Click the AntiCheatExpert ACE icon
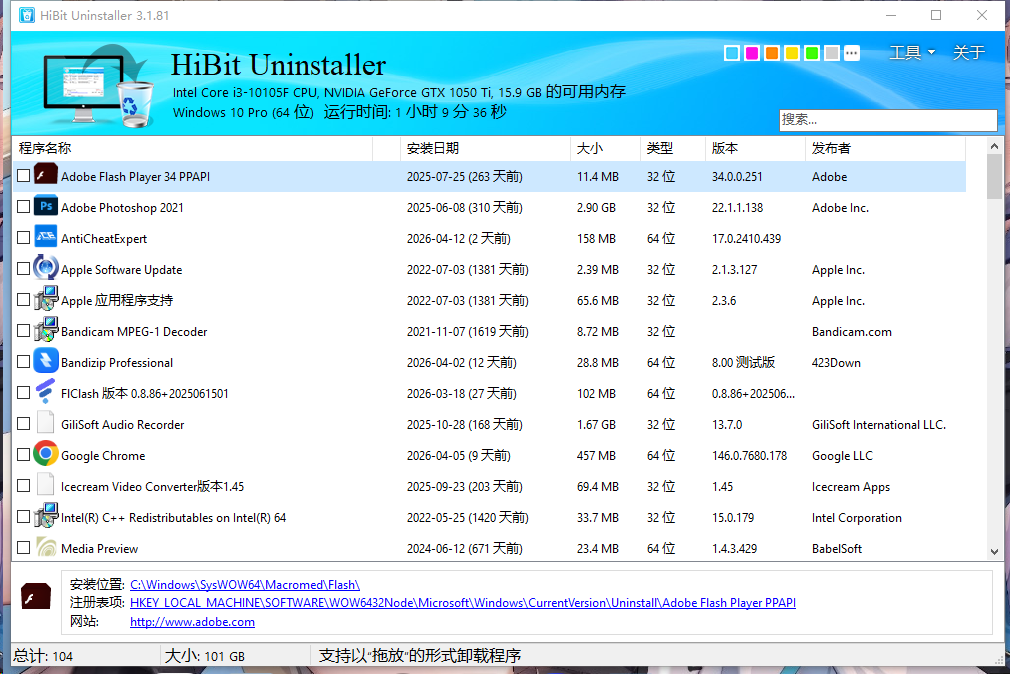Image resolution: width=1010 pixels, height=674 pixels. coord(46,237)
